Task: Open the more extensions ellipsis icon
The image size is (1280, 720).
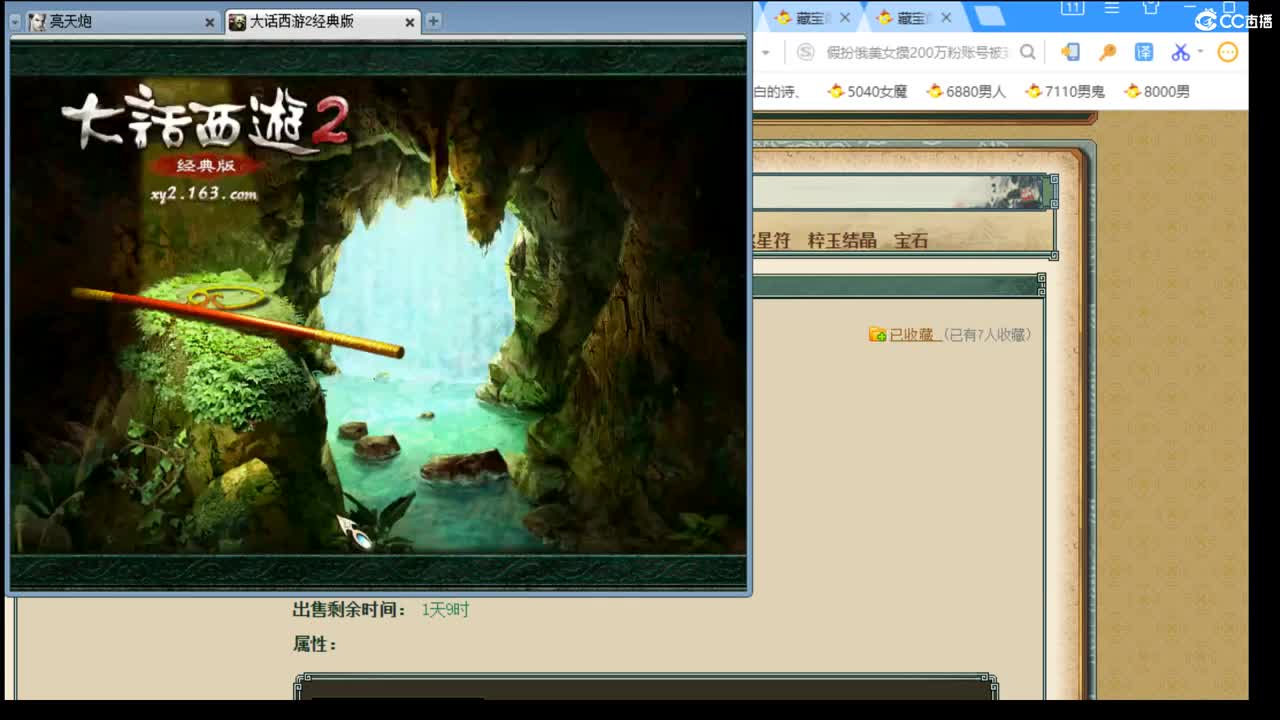Action: click(1228, 52)
